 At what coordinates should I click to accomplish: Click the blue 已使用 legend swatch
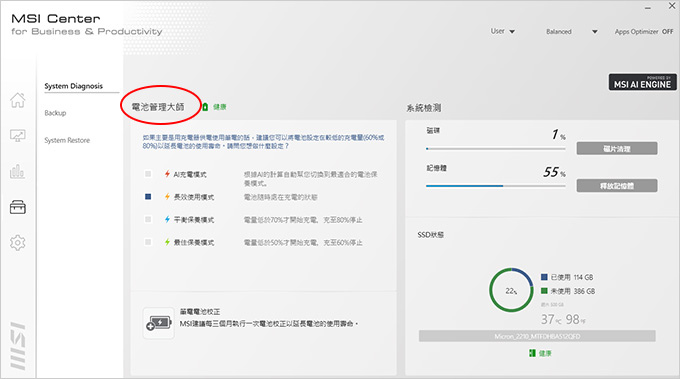click(x=544, y=277)
